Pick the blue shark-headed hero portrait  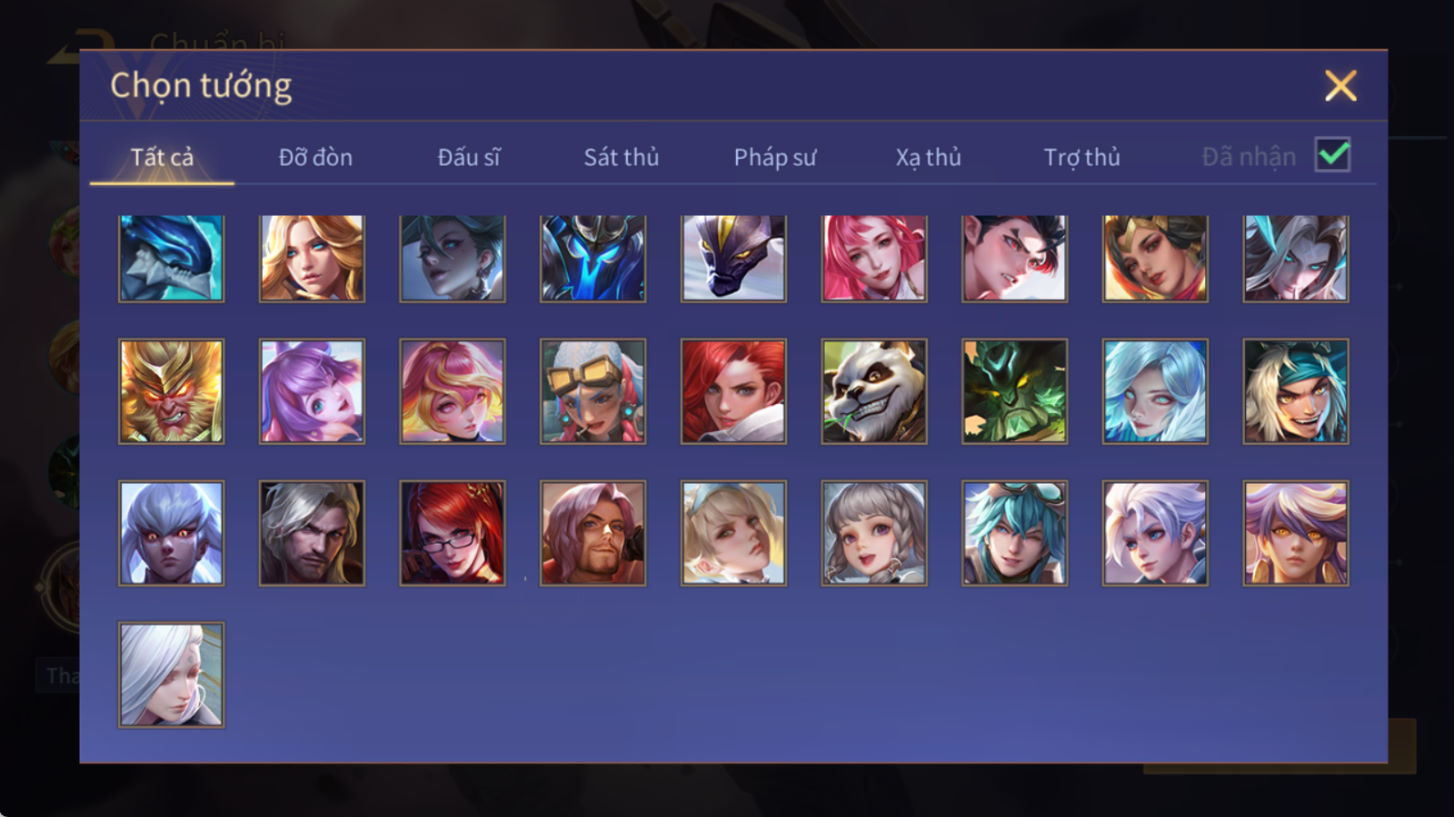point(171,258)
